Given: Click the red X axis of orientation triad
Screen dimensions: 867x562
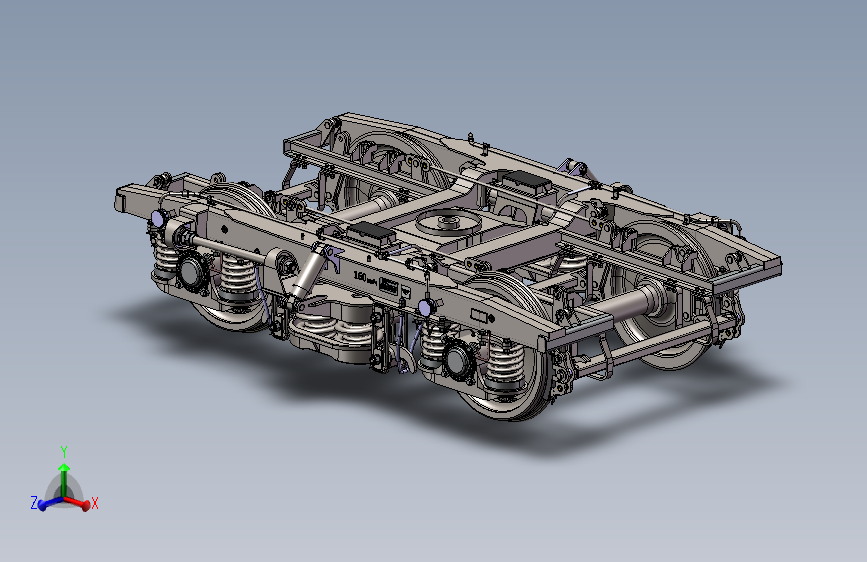Looking at the screenshot, I should [79, 502].
